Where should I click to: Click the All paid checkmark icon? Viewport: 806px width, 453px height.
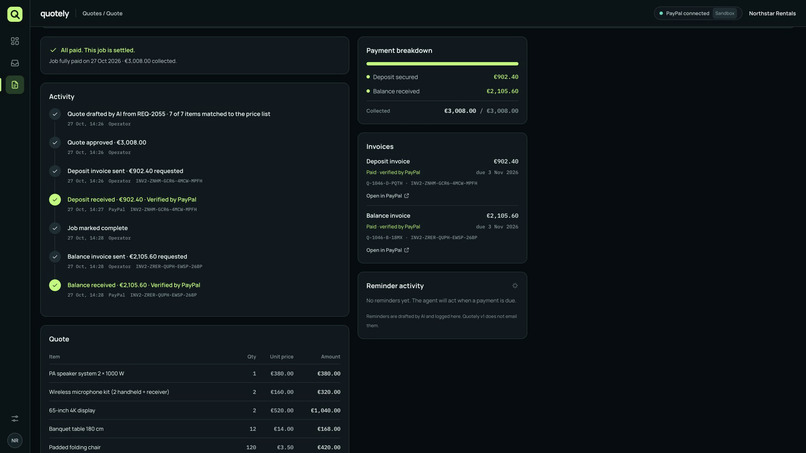click(x=53, y=50)
